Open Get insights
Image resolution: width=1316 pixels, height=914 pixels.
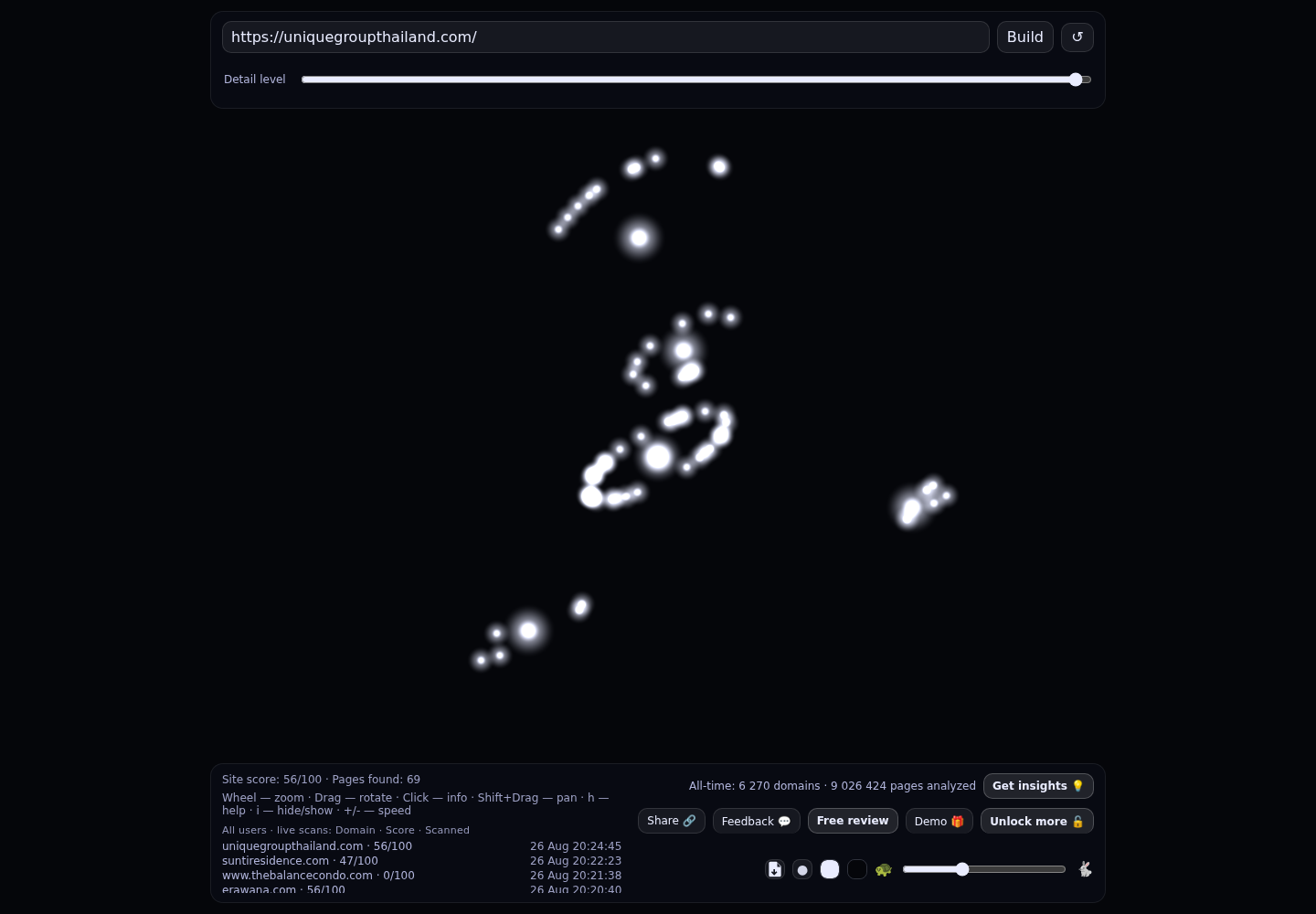click(1038, 786)
